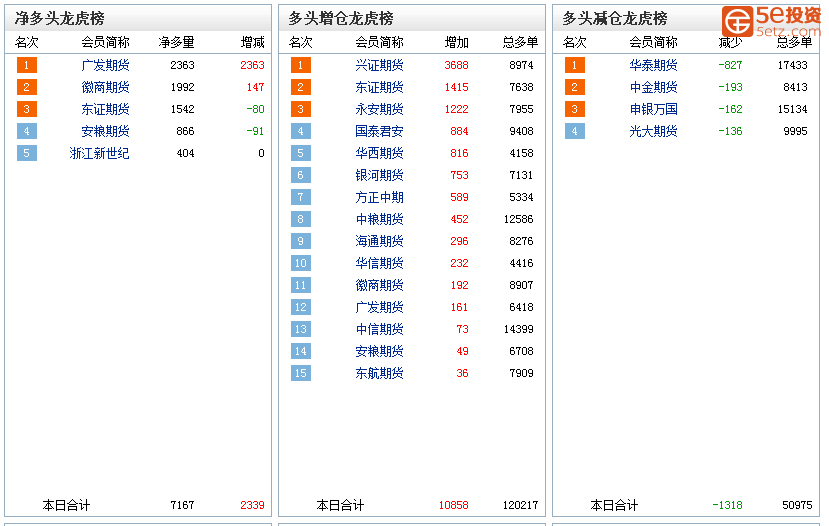Screen dimensions: 829x526
Task: Open 中粮期货 member link
Action: click(x=379, y=219)
